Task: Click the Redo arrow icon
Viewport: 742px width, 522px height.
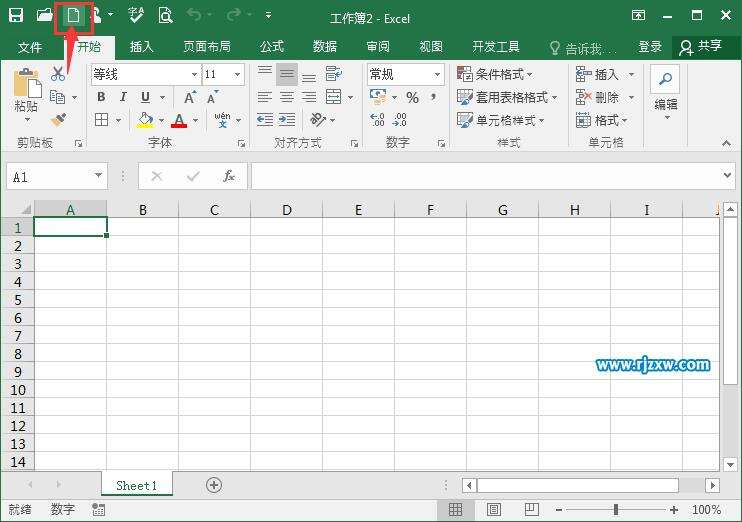Action: 233,15
